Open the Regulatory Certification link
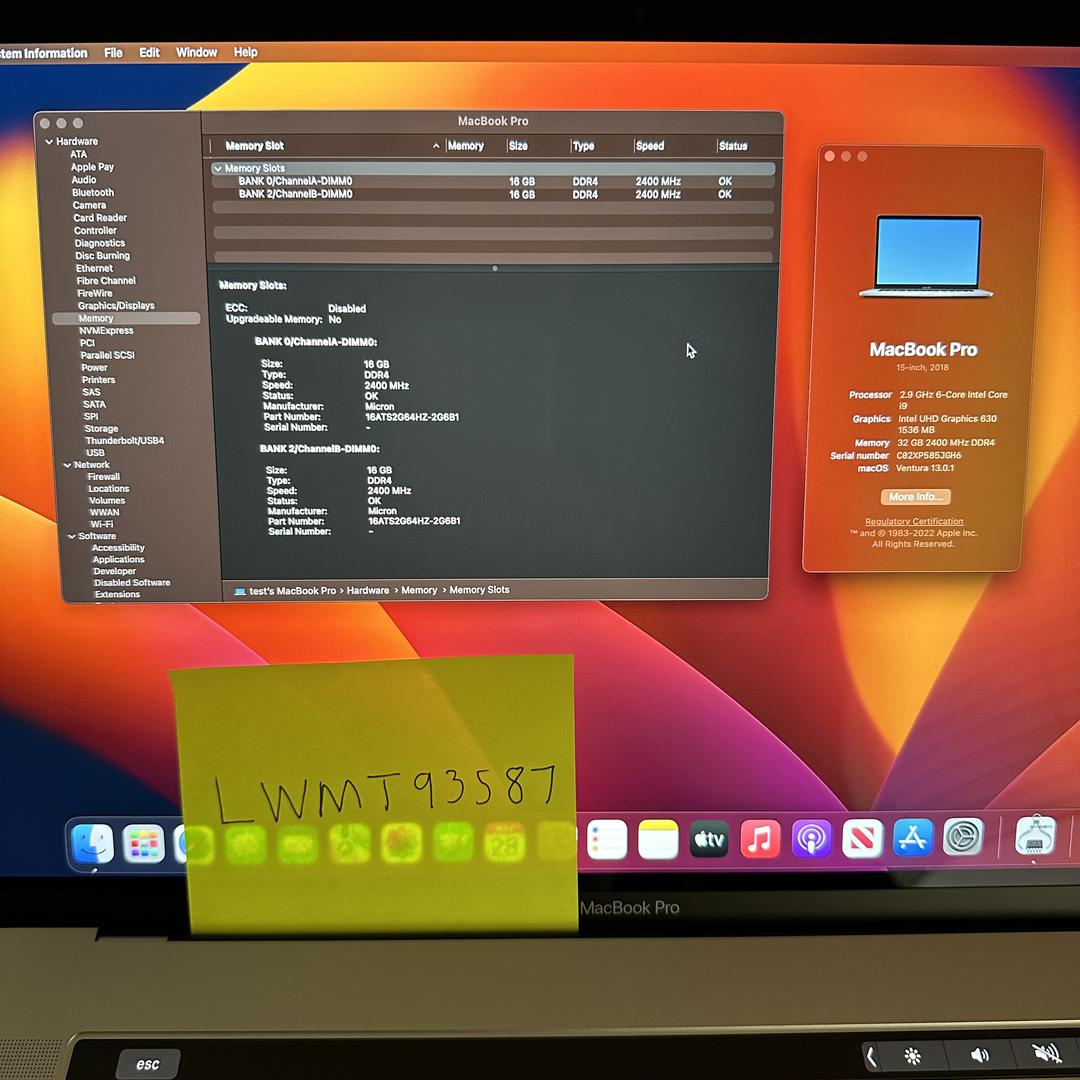 pos(914,521)
